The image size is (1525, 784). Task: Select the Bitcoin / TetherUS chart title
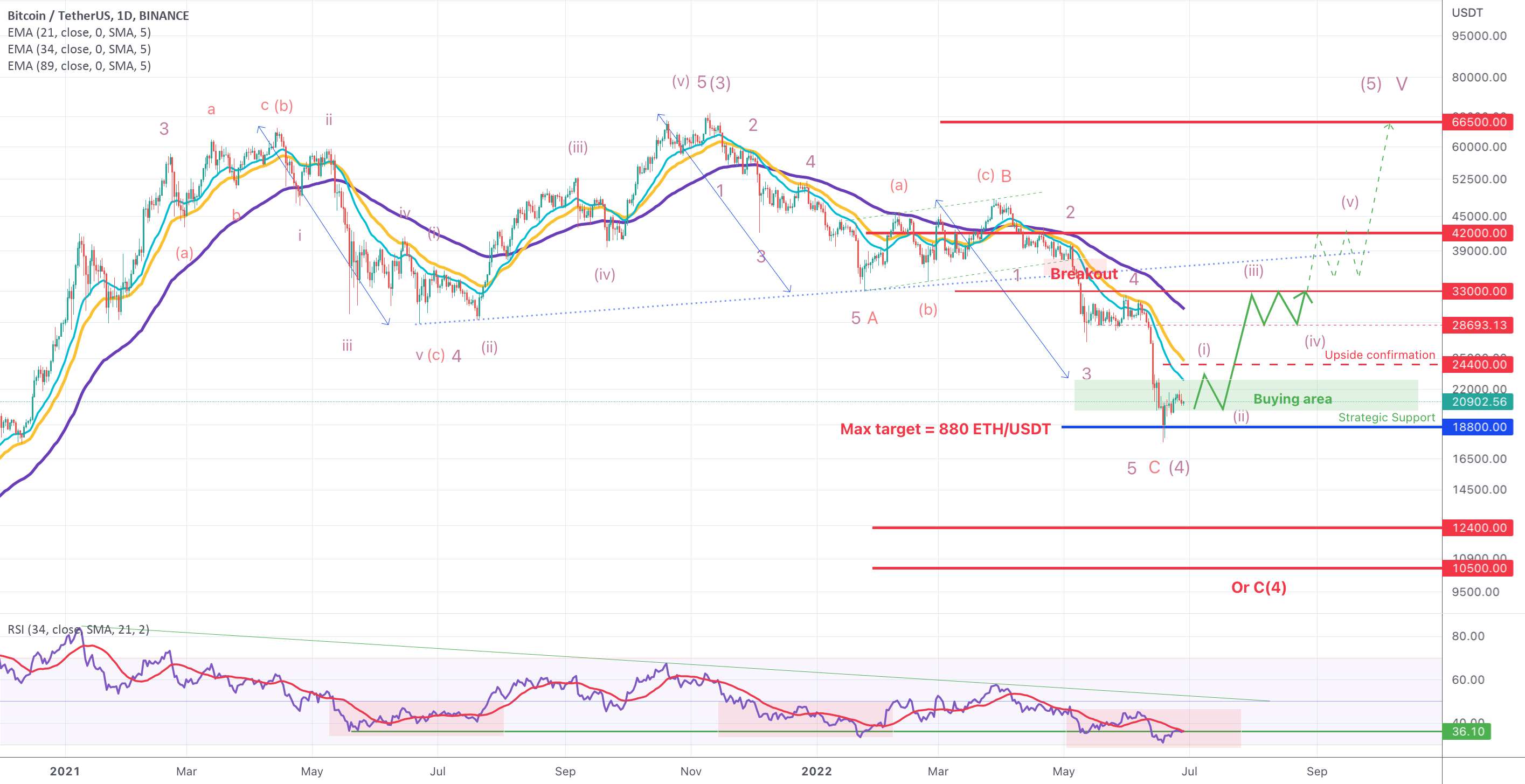tap(98, 16)
